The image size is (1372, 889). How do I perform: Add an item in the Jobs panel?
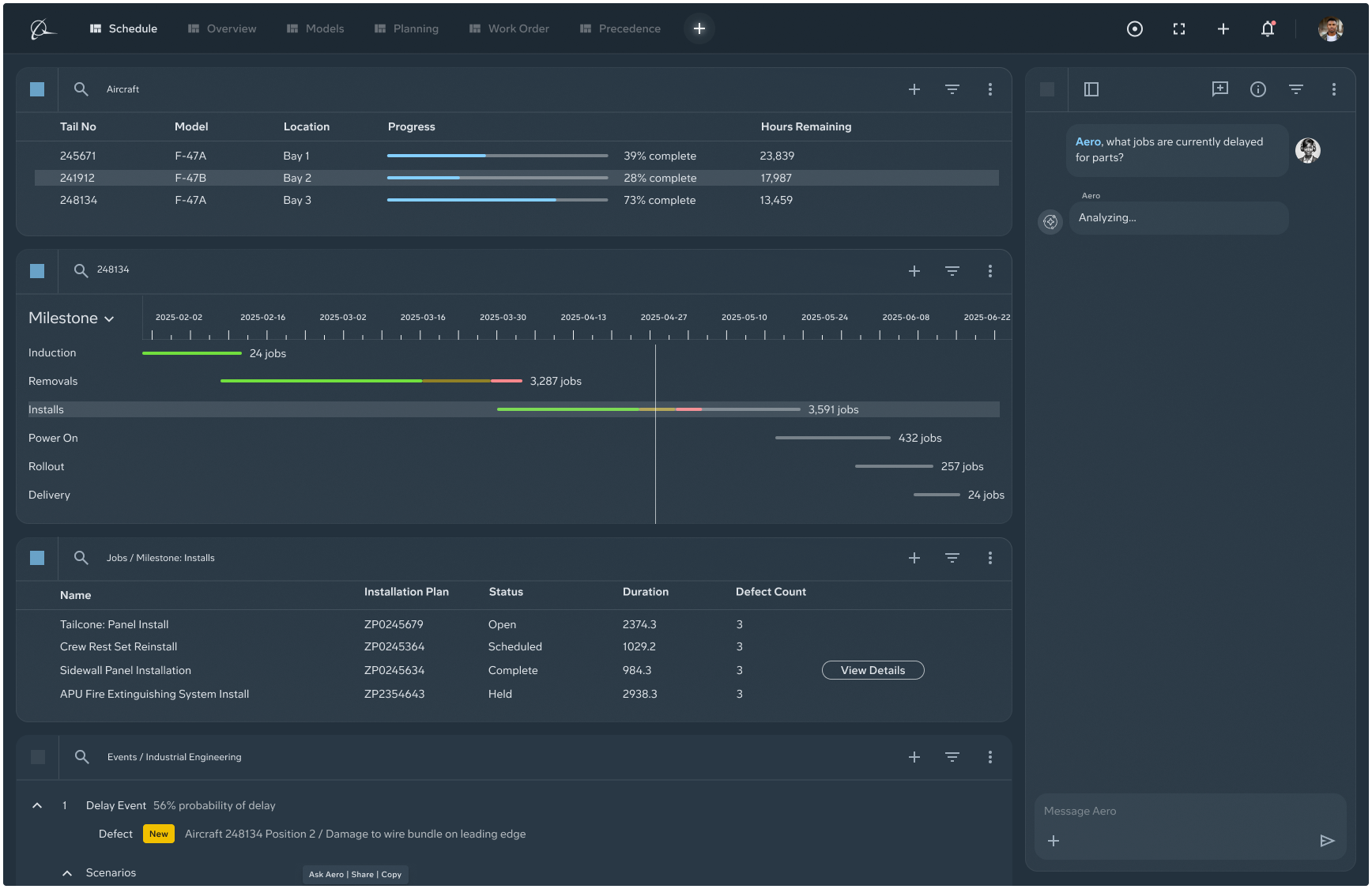tap(914, 558)
